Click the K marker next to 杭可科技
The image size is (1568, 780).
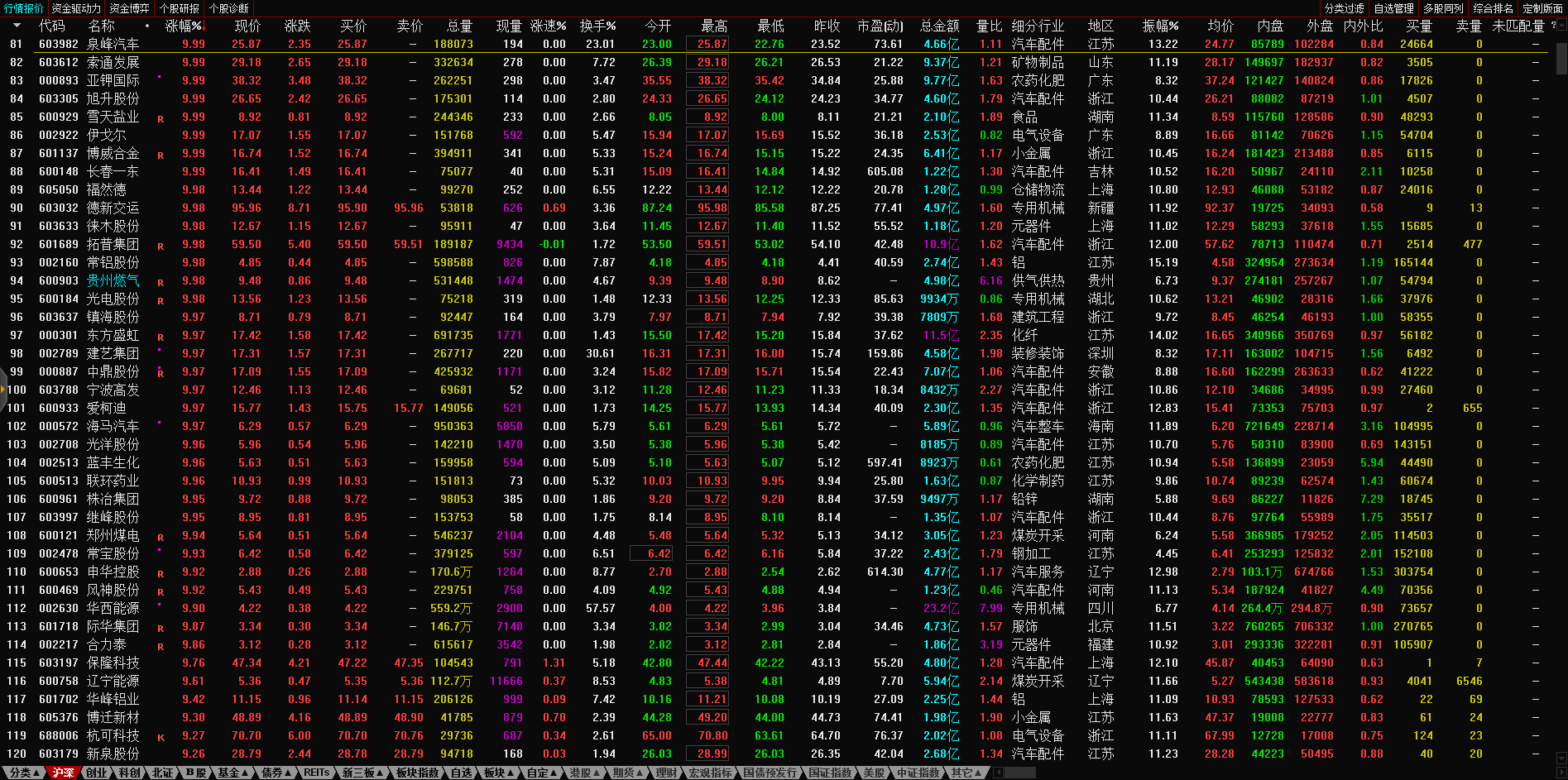pos(161,737)
